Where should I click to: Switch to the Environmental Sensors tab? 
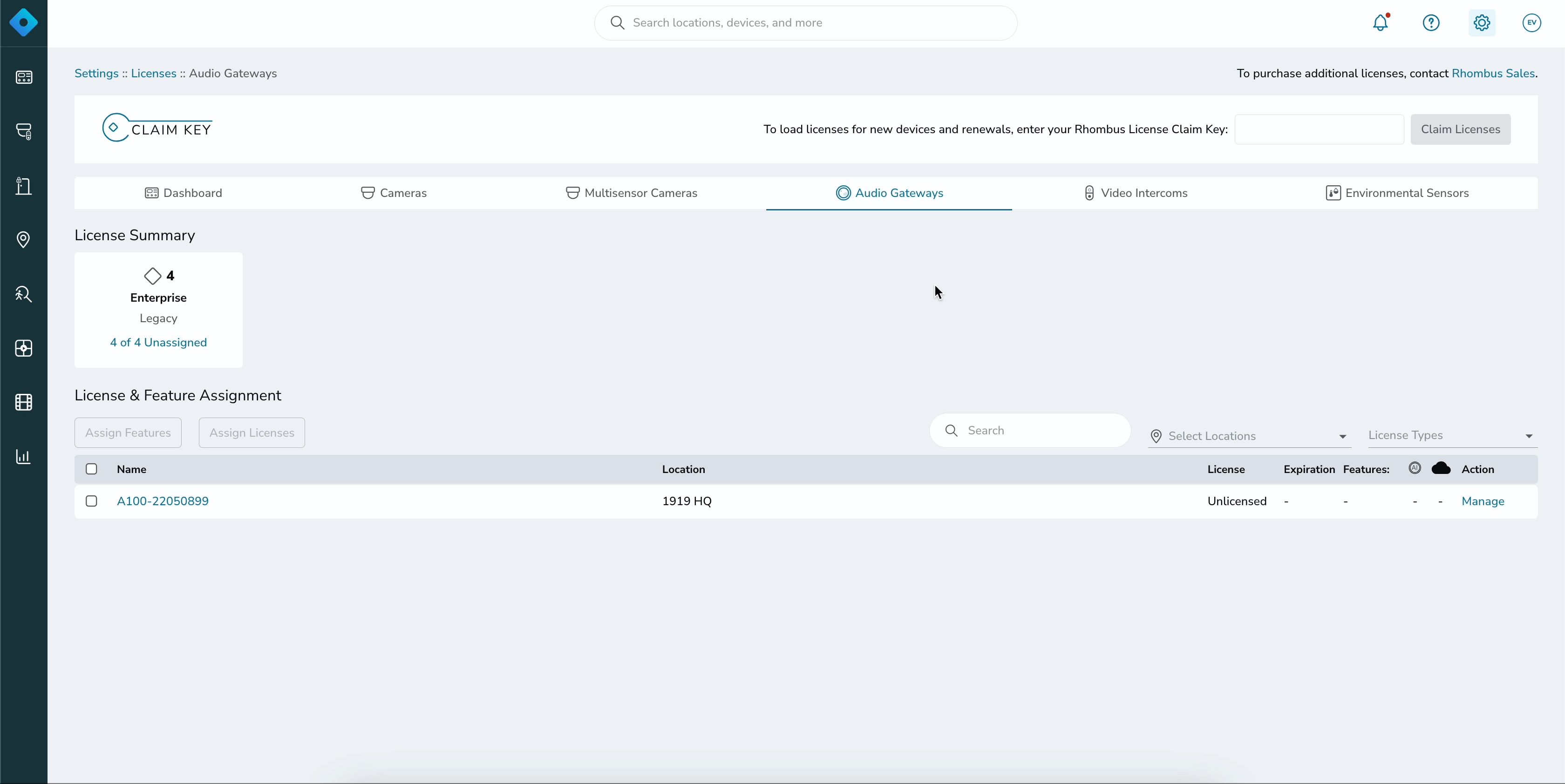1397,193
